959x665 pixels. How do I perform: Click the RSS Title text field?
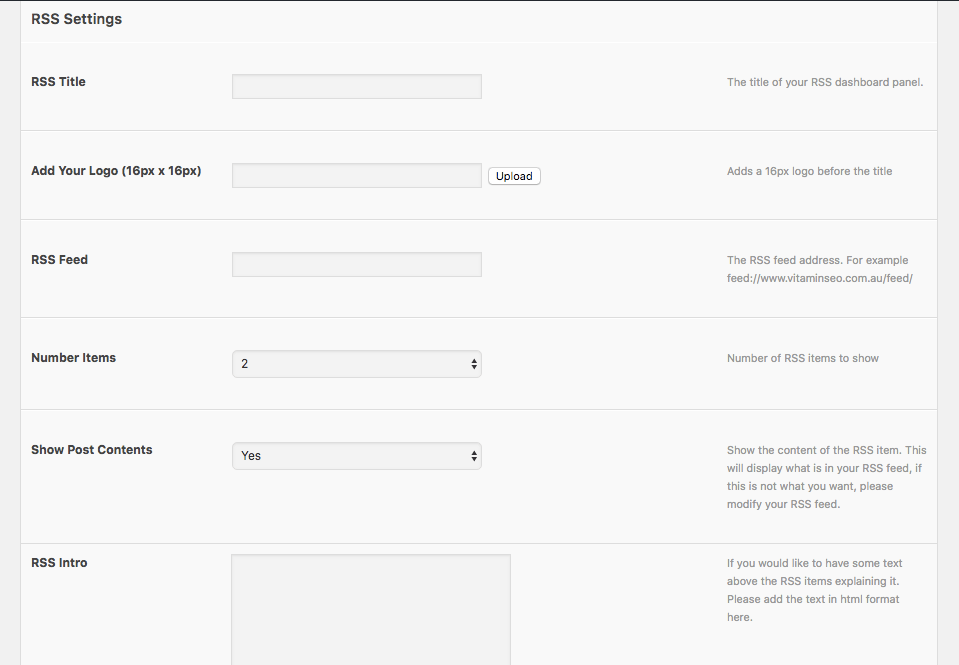click(x=356, y=86)
